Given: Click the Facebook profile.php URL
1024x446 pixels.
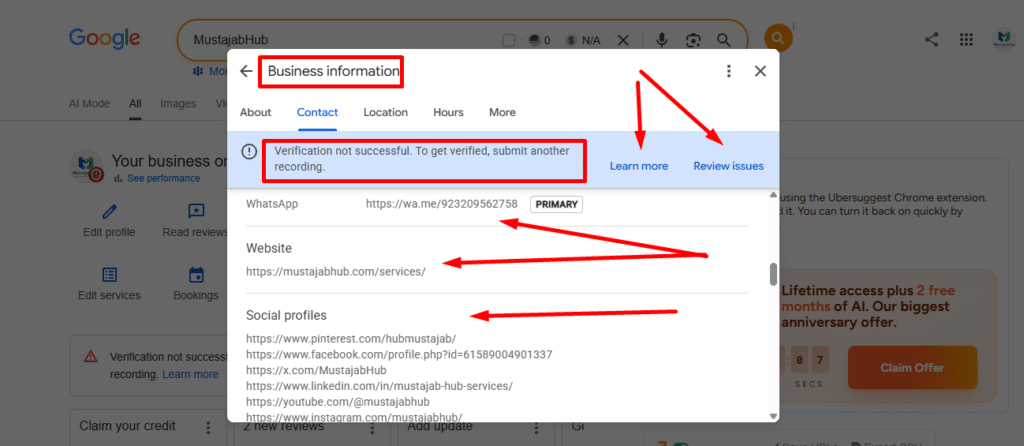Looking at the screenshot, I should [399, 355].
